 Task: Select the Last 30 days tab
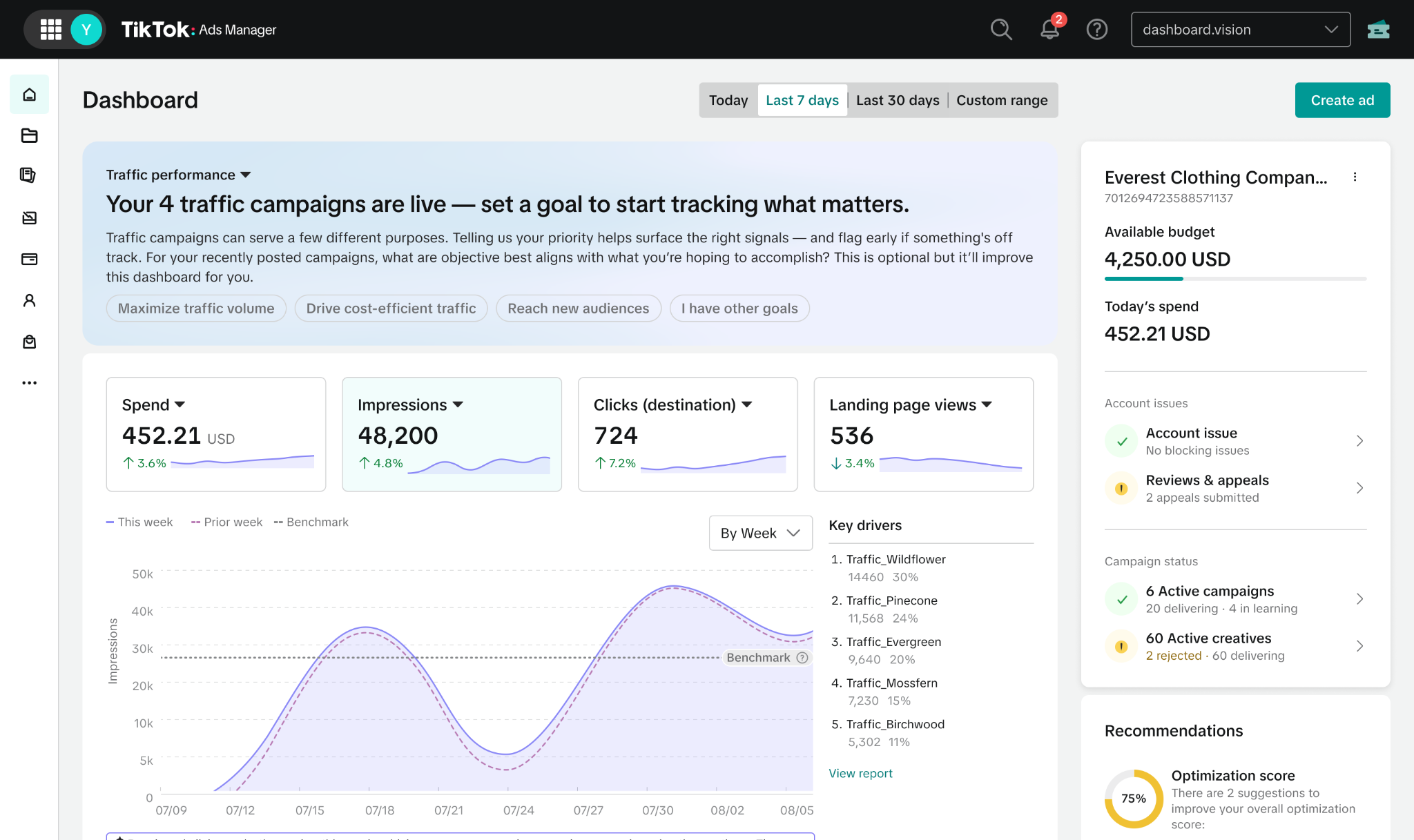click(898, 101)
